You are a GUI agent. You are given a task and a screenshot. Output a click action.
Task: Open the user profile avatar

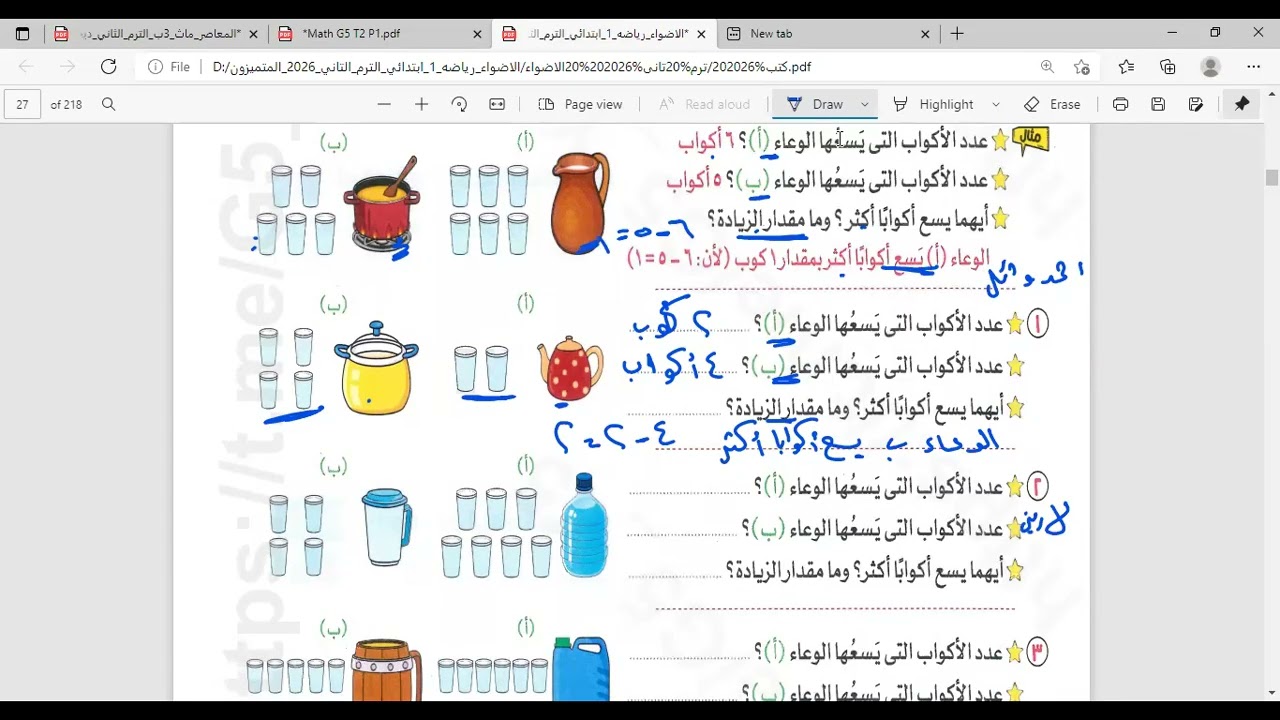(x=1211, y=67)
